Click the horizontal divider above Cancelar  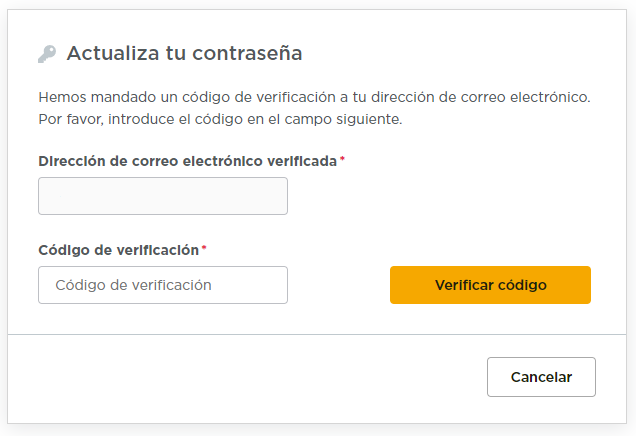pyautogui.click(x=318, y=334)
